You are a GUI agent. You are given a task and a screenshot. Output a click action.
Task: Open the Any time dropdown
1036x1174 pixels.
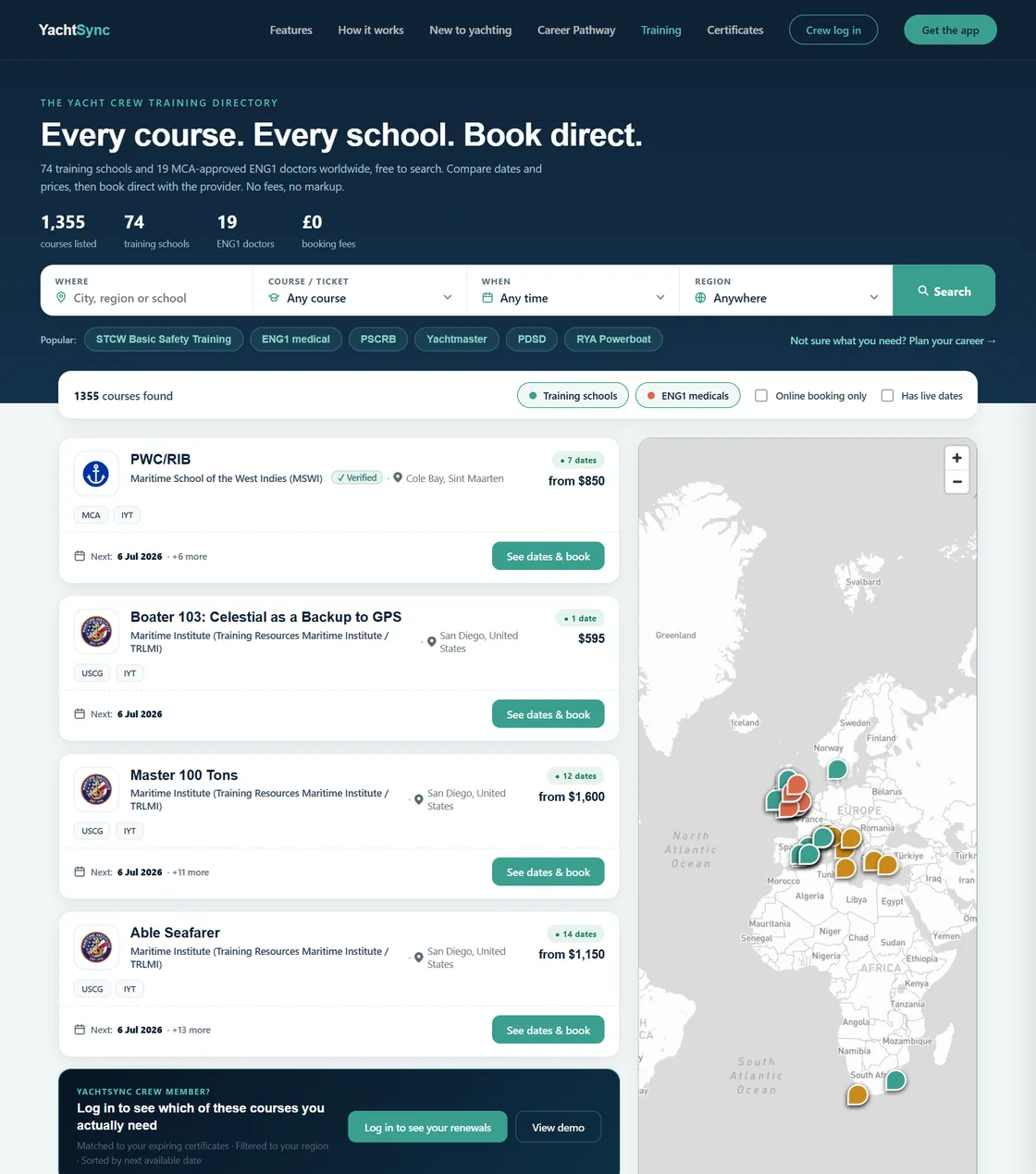point(573,298)
